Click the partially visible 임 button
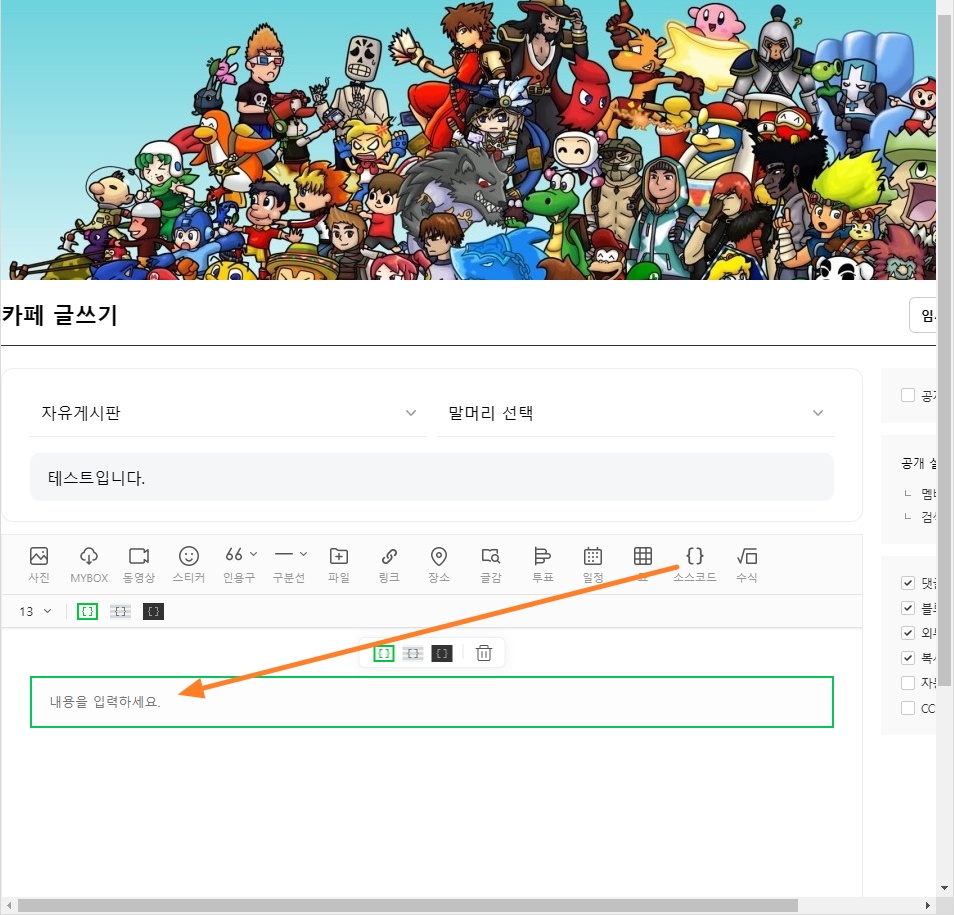This screenshot has width=954, height=915. coord(922,315)
